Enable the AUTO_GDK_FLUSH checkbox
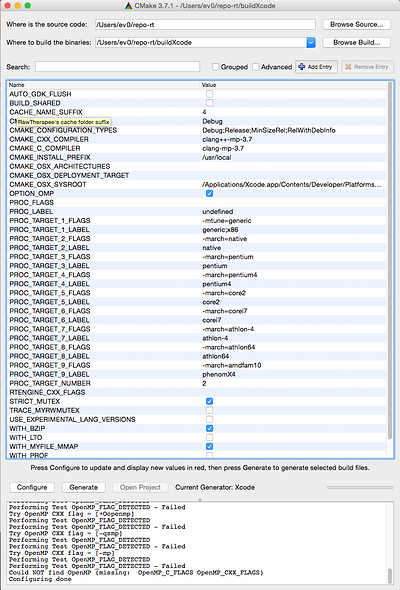Screen dimensions: 400x590 coord(210,94)
